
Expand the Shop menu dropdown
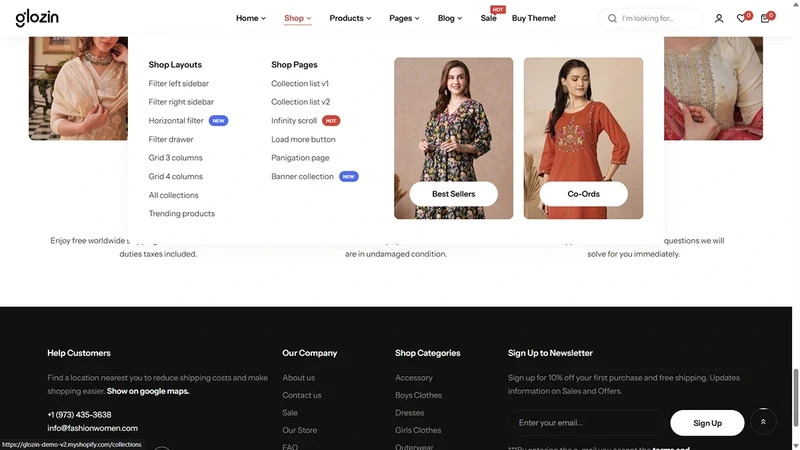[x=297, y=18]
